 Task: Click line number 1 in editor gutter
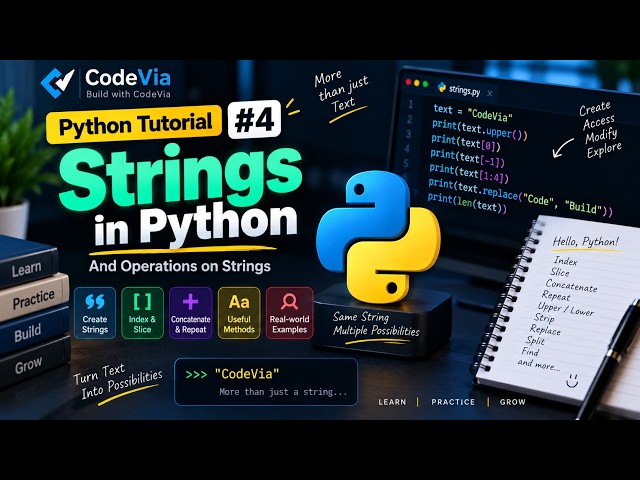[411, 104]
